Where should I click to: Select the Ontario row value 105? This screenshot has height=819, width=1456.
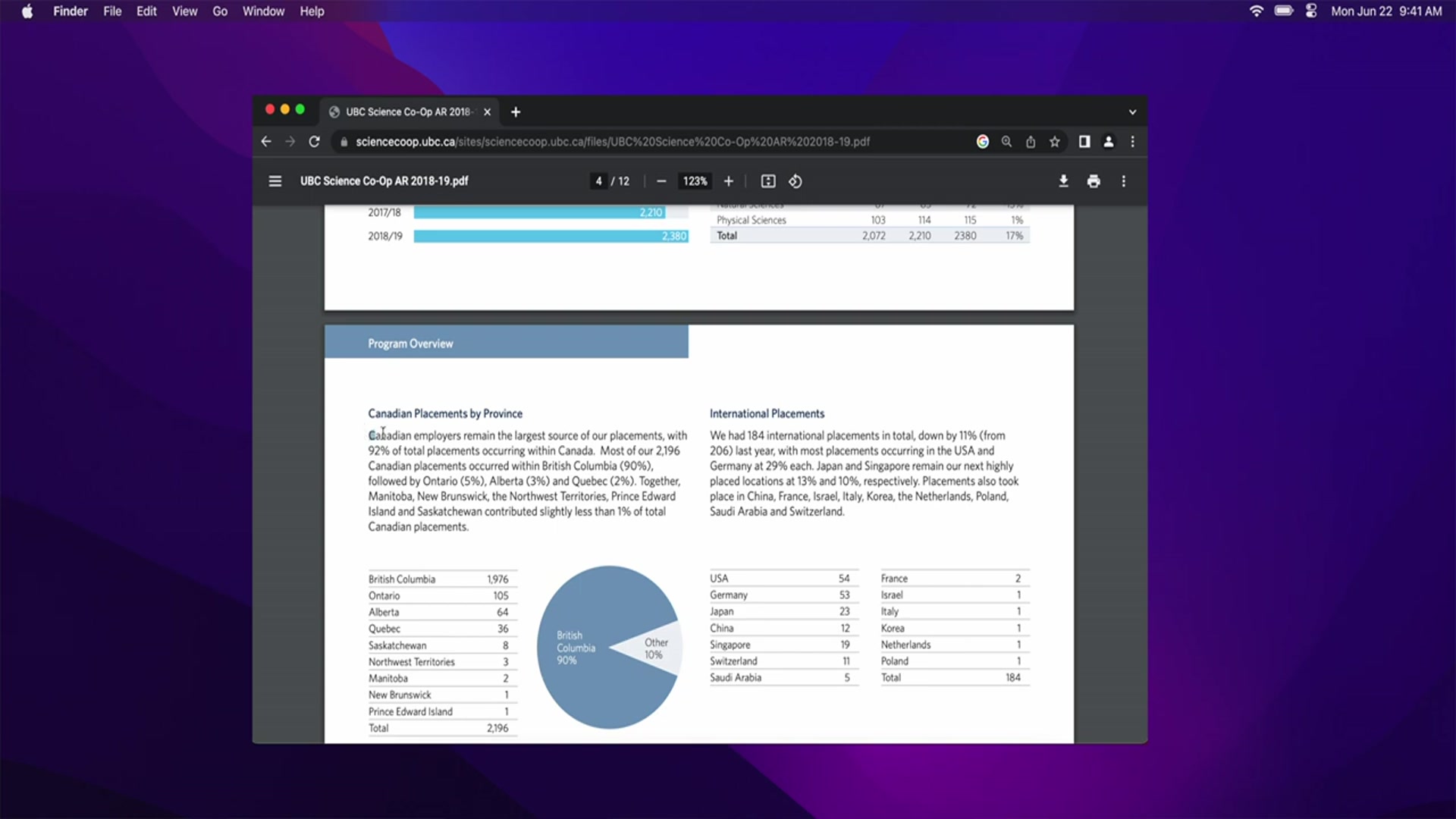tap(500, 596)
